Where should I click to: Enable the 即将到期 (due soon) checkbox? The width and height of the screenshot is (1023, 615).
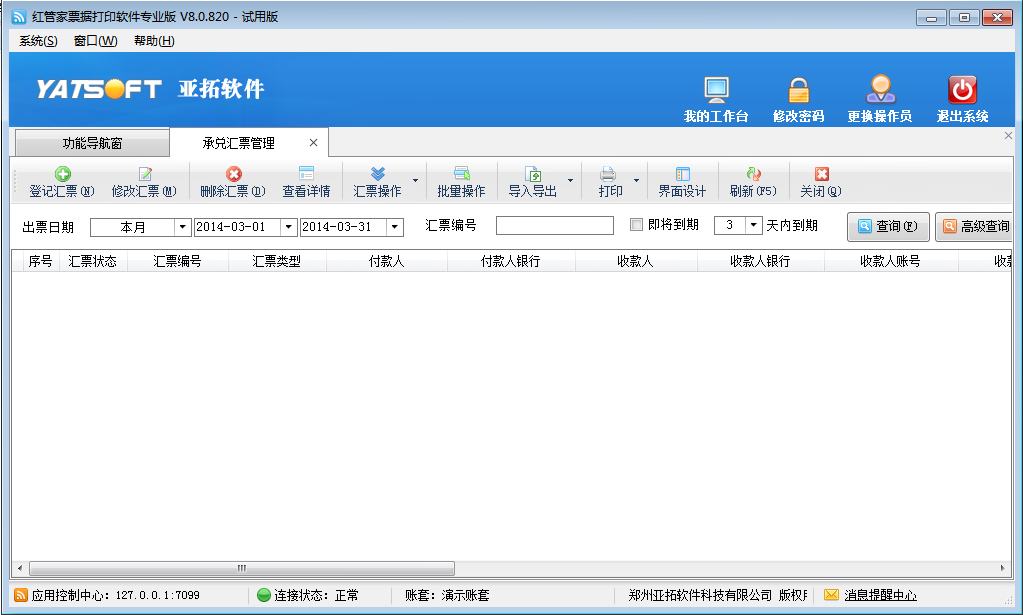(x=636, y=226)
